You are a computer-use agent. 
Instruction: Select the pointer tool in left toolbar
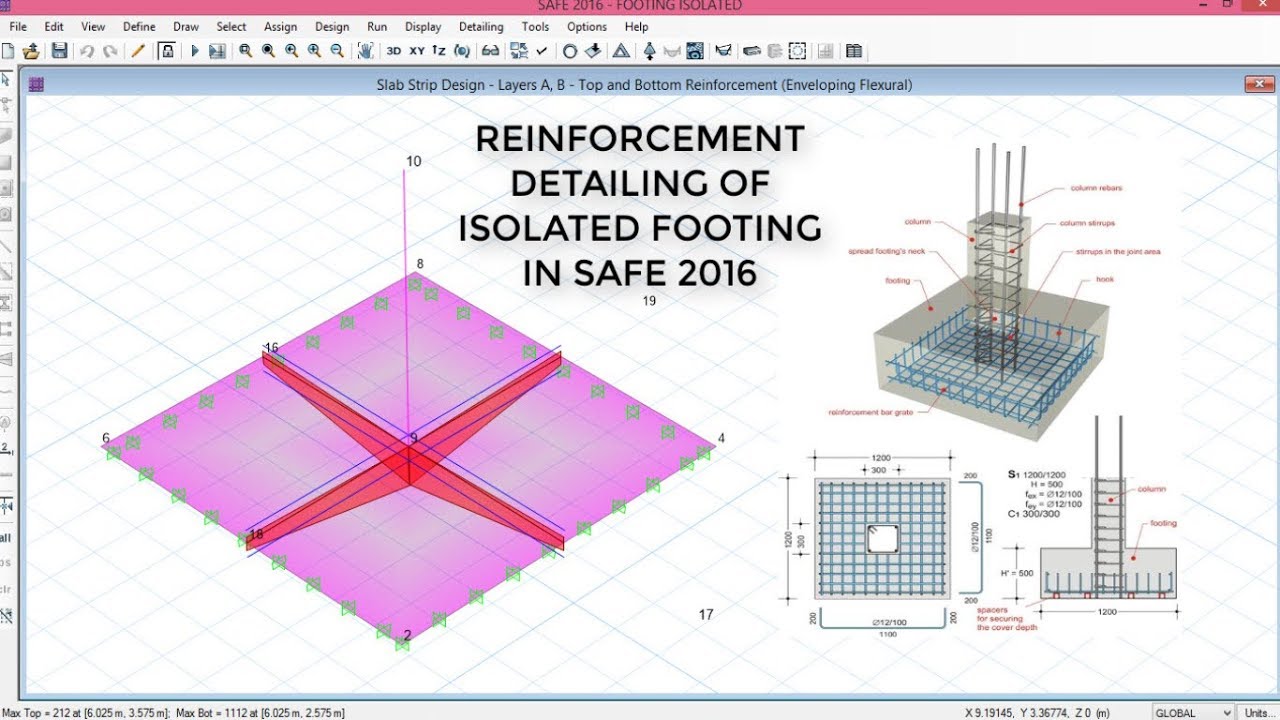(x=5, y=79)
